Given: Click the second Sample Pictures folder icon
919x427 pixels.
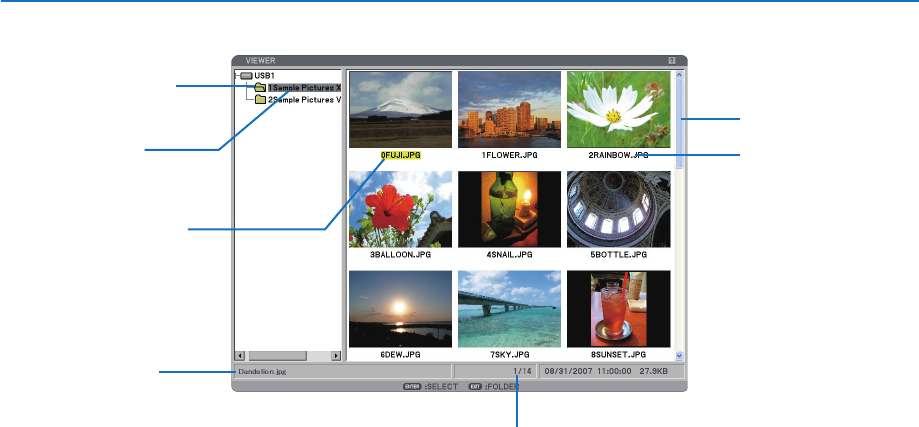Looking at the screenshot, I should click(x=260, y=100).
